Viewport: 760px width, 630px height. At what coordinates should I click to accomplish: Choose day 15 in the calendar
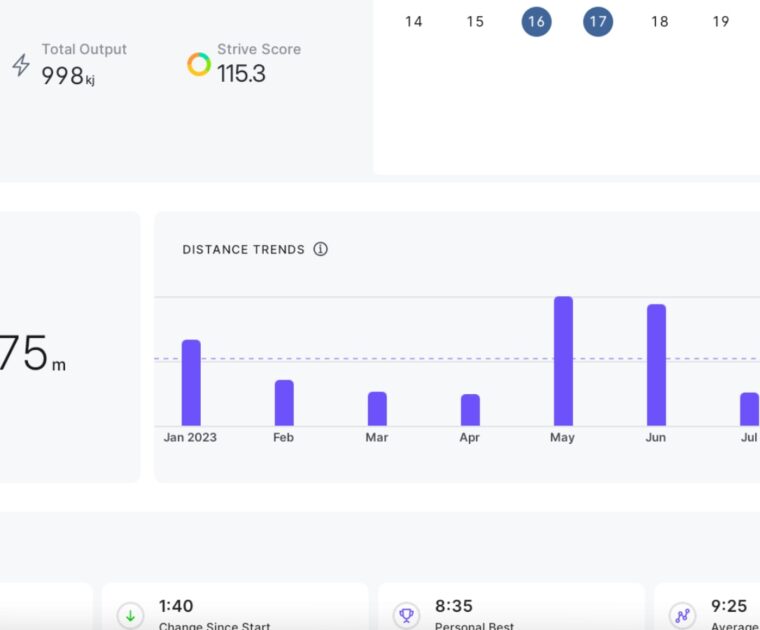pyautogui.click(x=475, y=21)
